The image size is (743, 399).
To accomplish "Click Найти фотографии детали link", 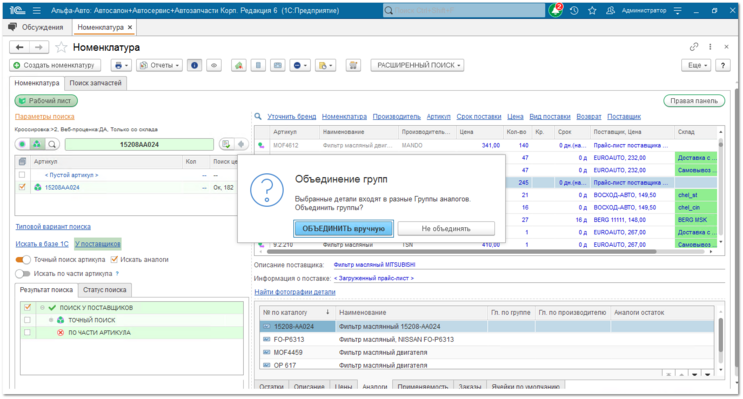I will click(295, 292).
